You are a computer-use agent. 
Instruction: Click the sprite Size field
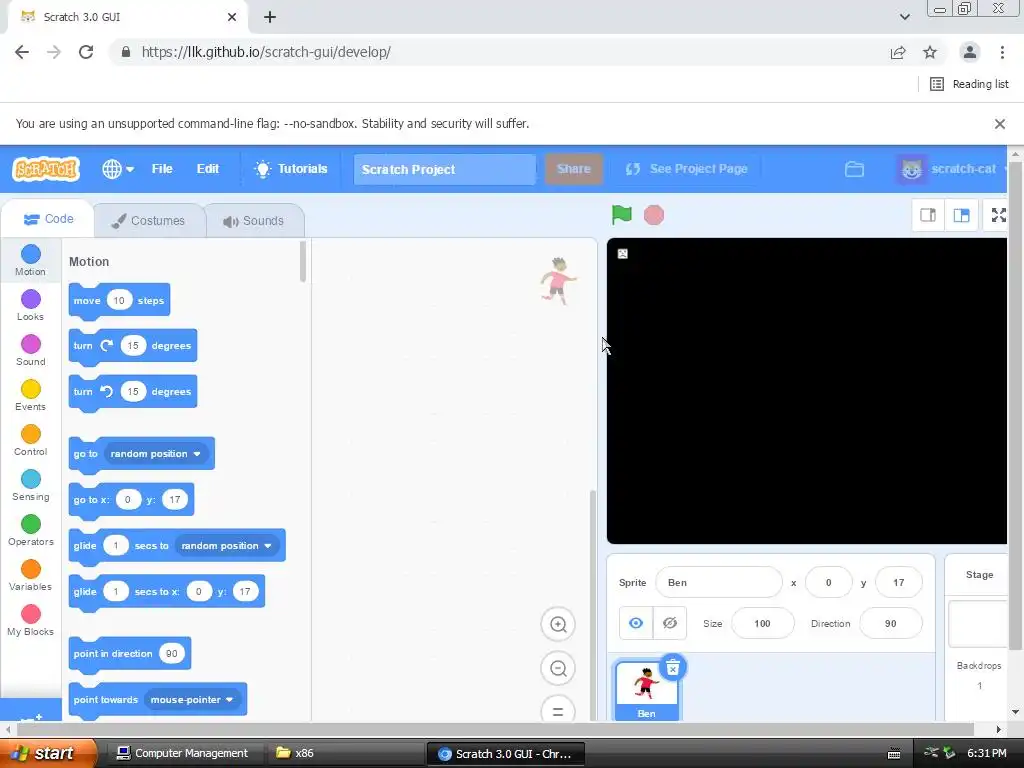[762, 623]
